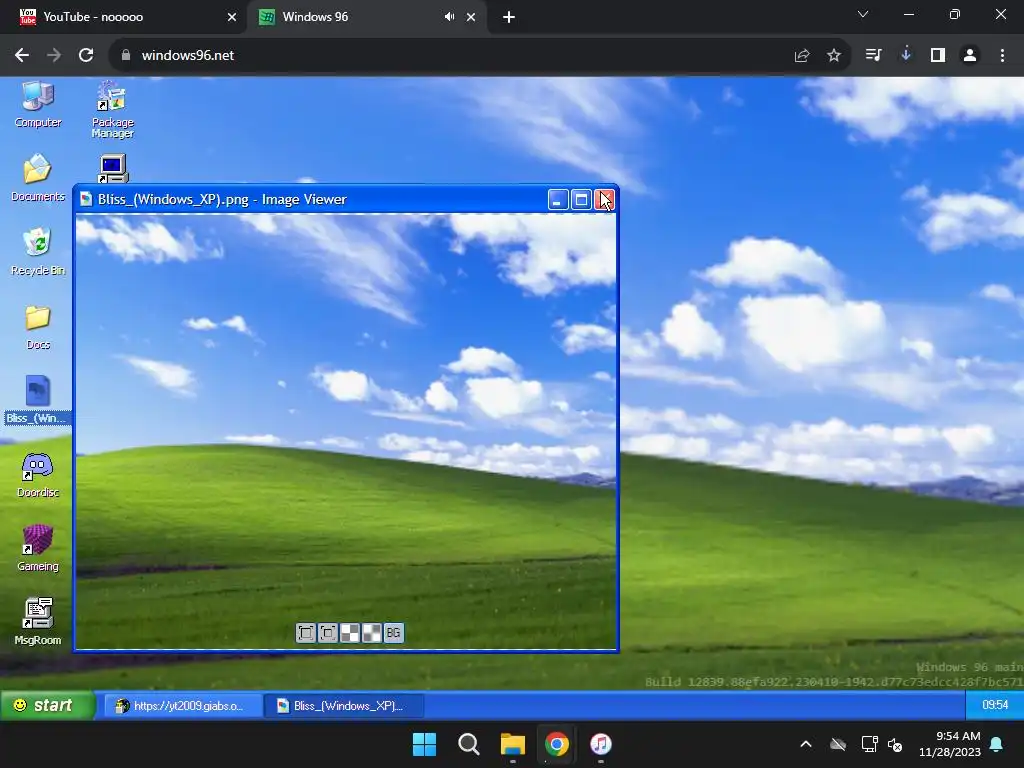Click the muted volume tray icon
Viewport: 1024px width, 768px height.
click(x=895, y=744)
